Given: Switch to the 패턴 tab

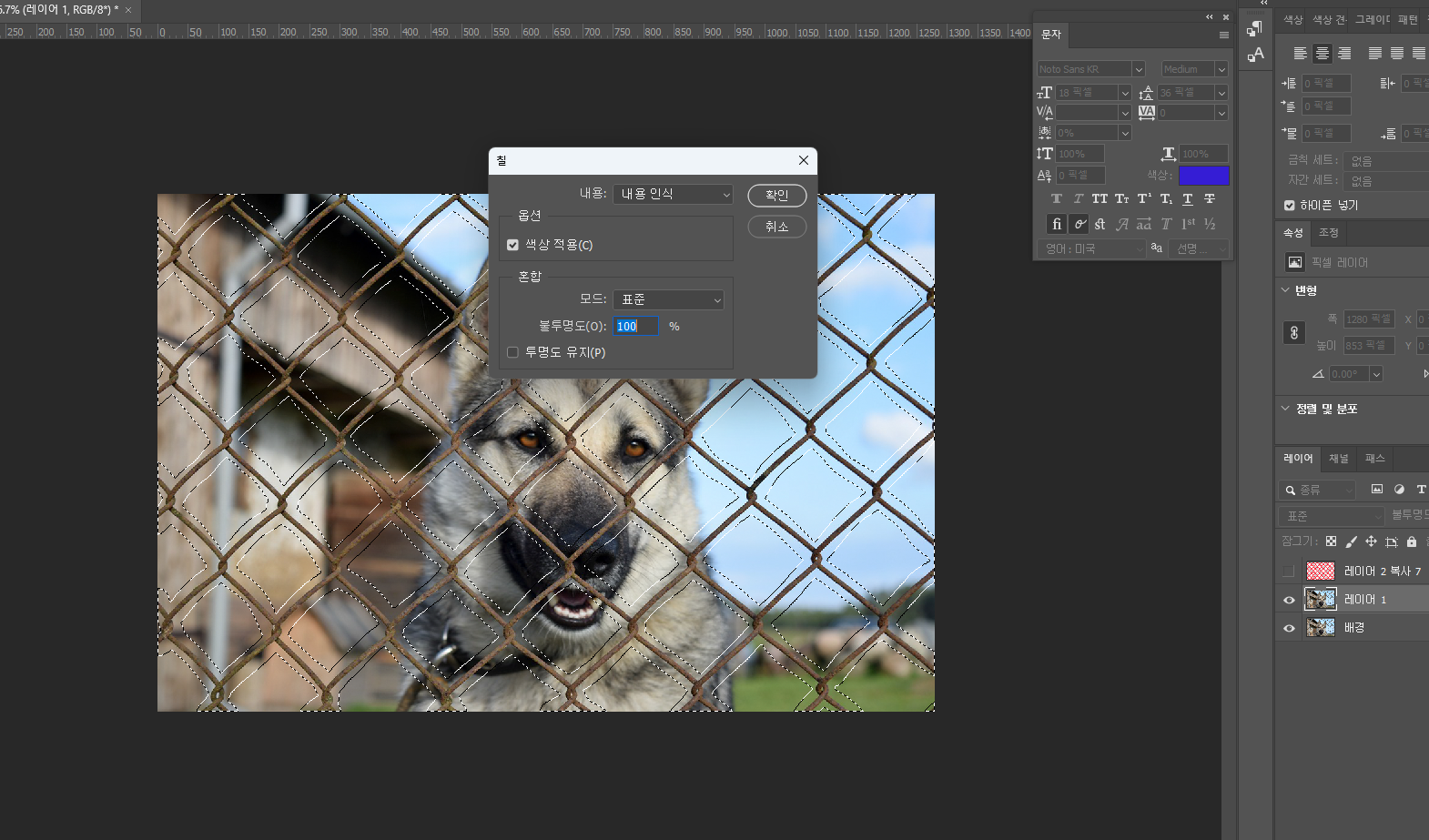Looking at the screenshot, I should 1407,20.
